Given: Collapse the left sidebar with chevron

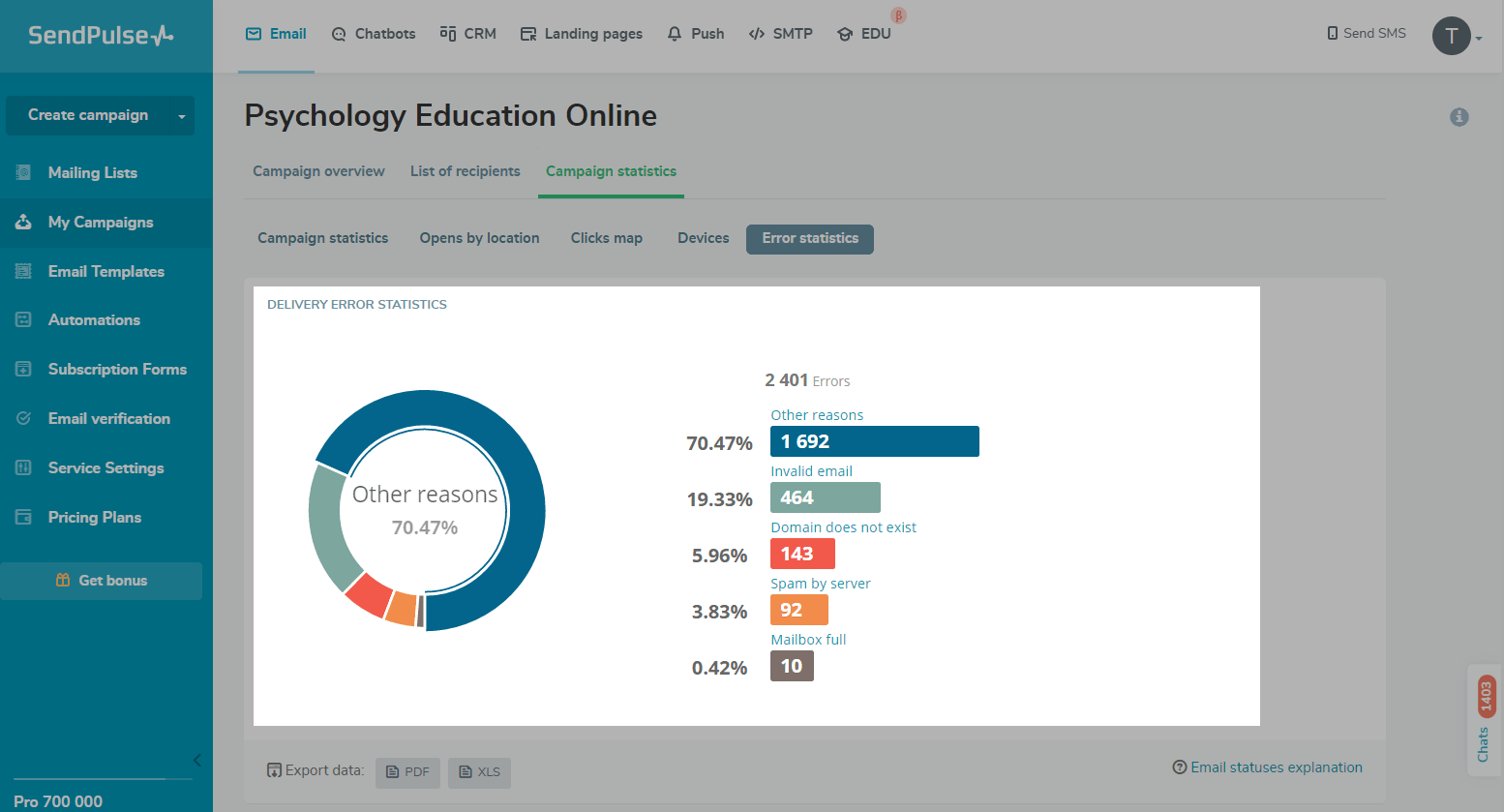Looking at the screenshot, I should coord(197,760).
